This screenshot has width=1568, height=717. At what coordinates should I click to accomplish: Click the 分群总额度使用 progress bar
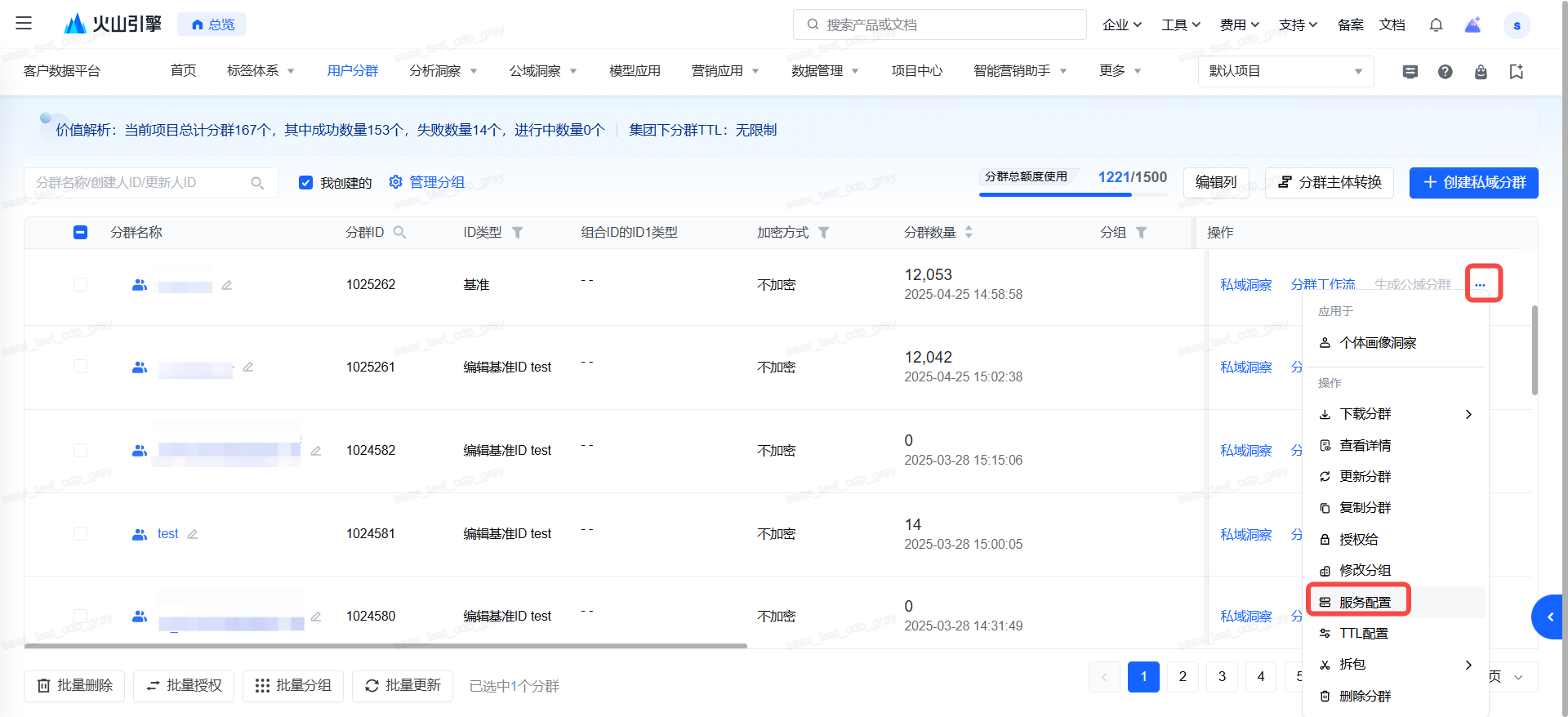(x=1055, y=194)
